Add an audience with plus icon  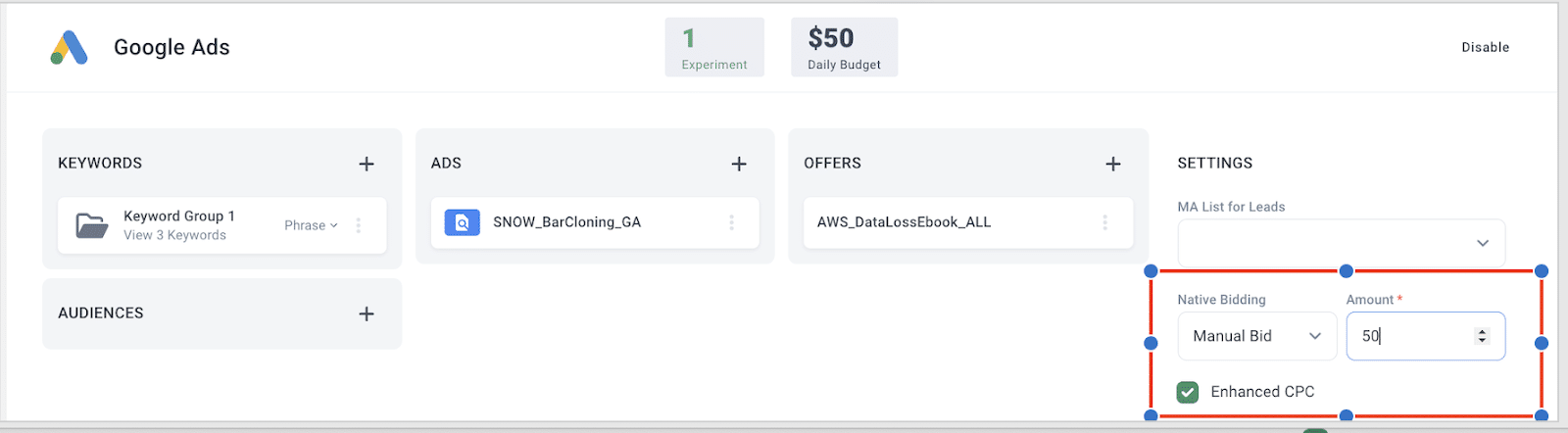[367, 313]
